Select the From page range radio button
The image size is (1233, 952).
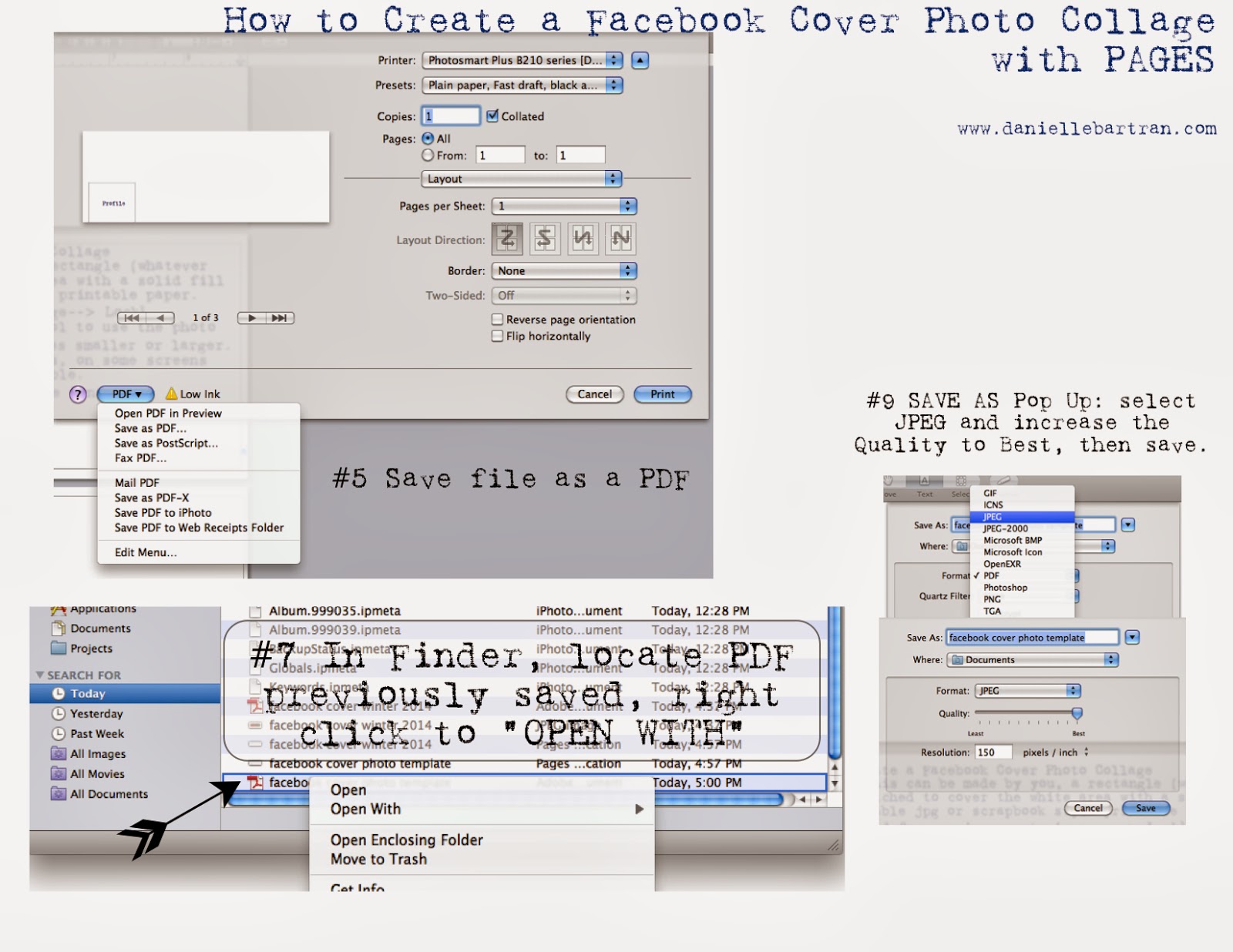(x=428, y=155)
